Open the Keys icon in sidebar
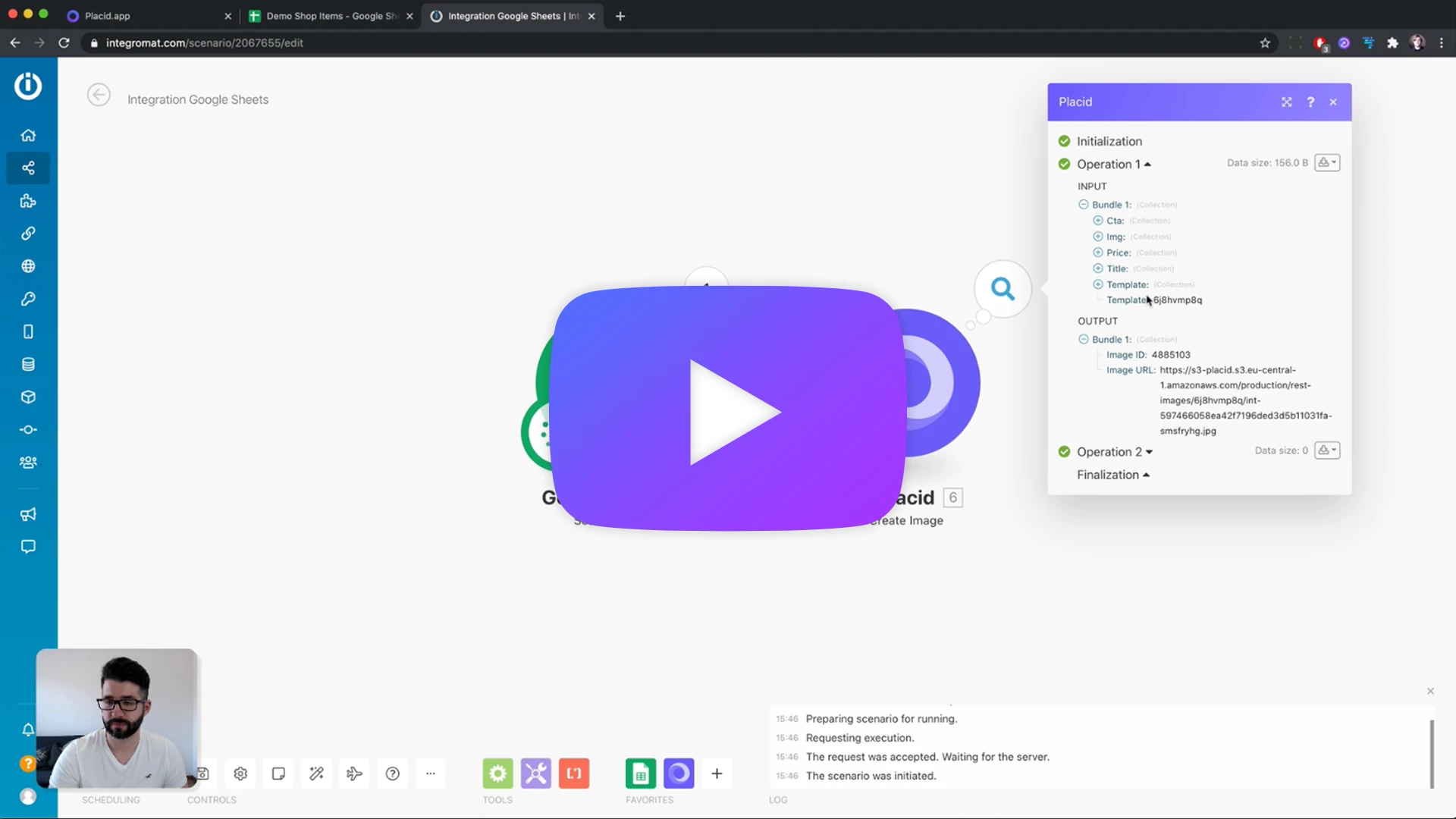Screen dimensions: 1456x819 (28, 299)
